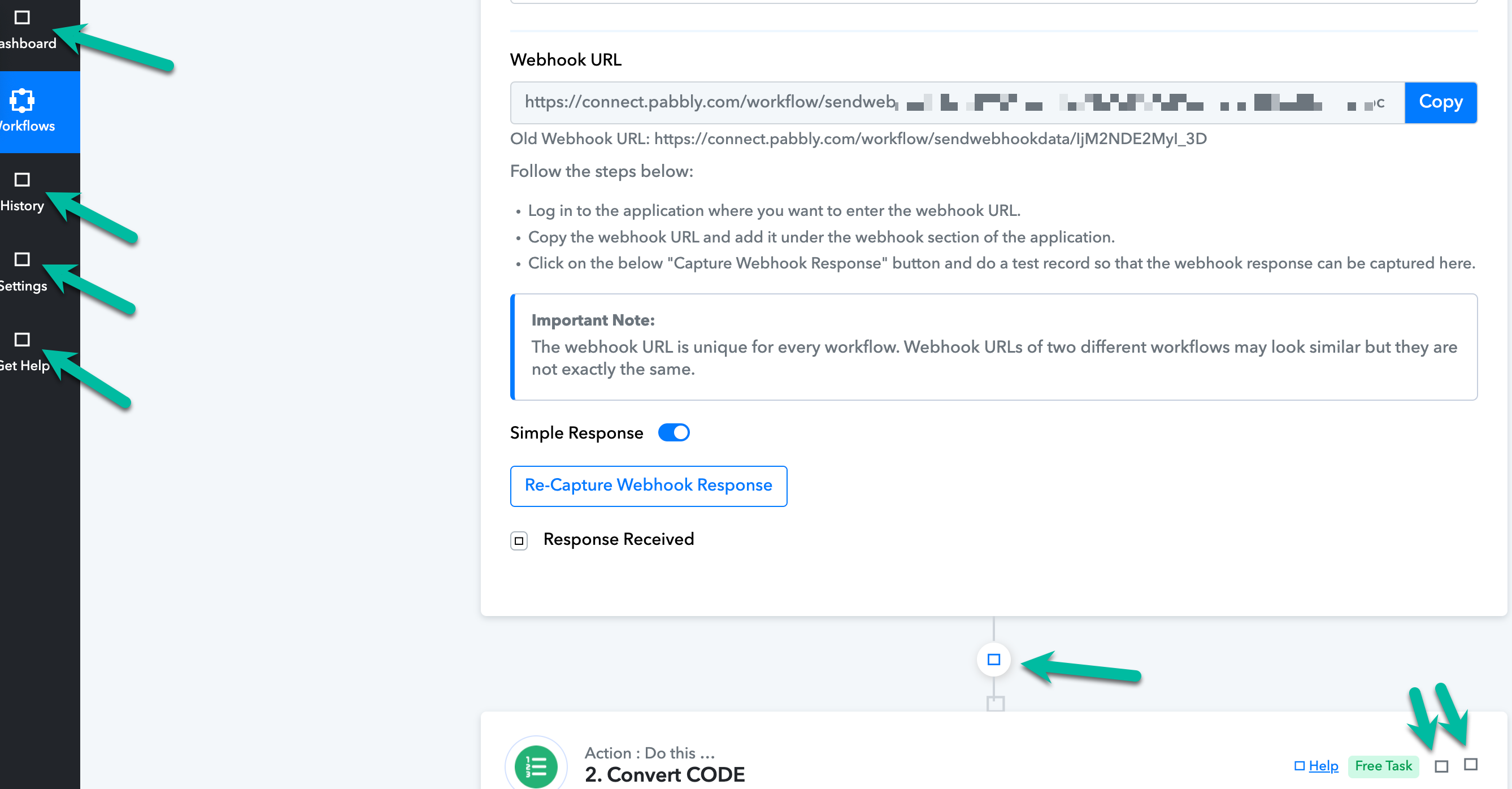
Task: Copy the webhook URL
Action: click(1440, 102)
